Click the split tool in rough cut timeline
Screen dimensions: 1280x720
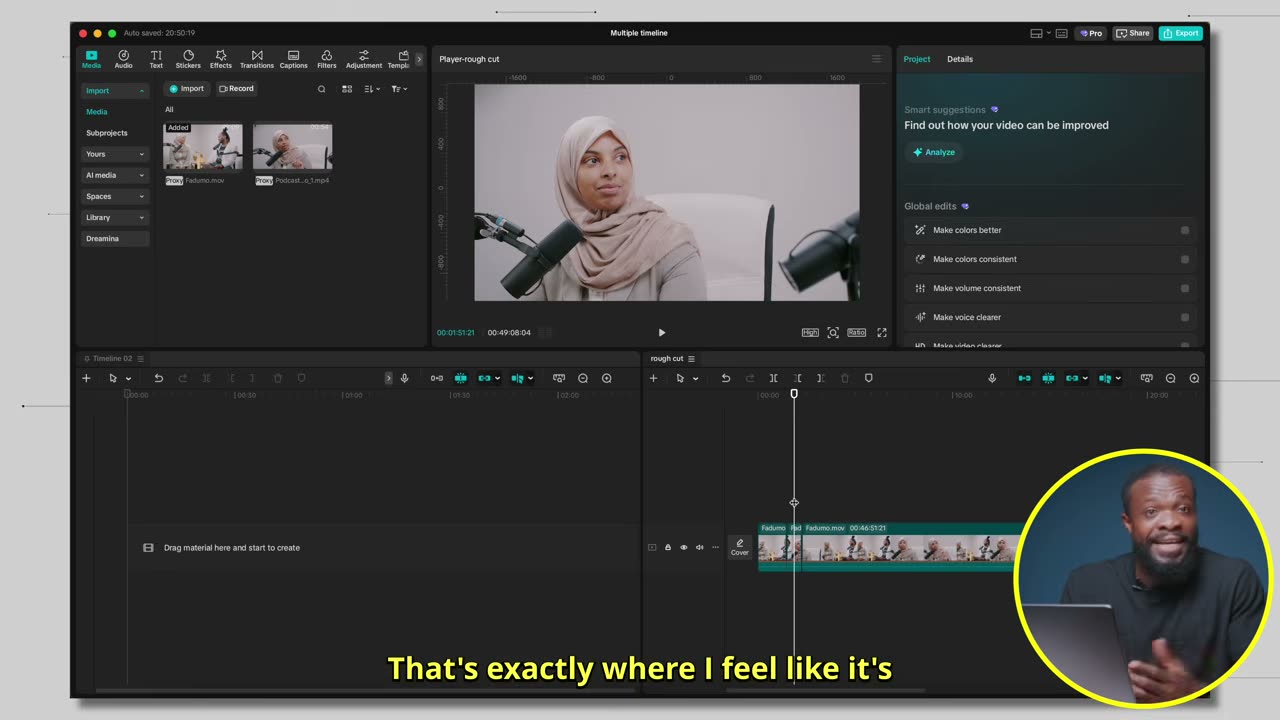point(773,378)
